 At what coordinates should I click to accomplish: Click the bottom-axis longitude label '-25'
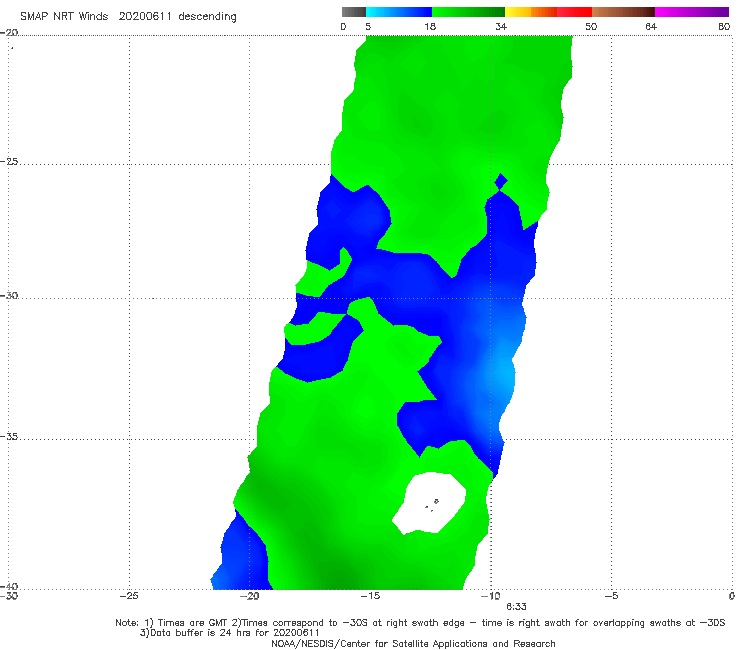(129, 596)
